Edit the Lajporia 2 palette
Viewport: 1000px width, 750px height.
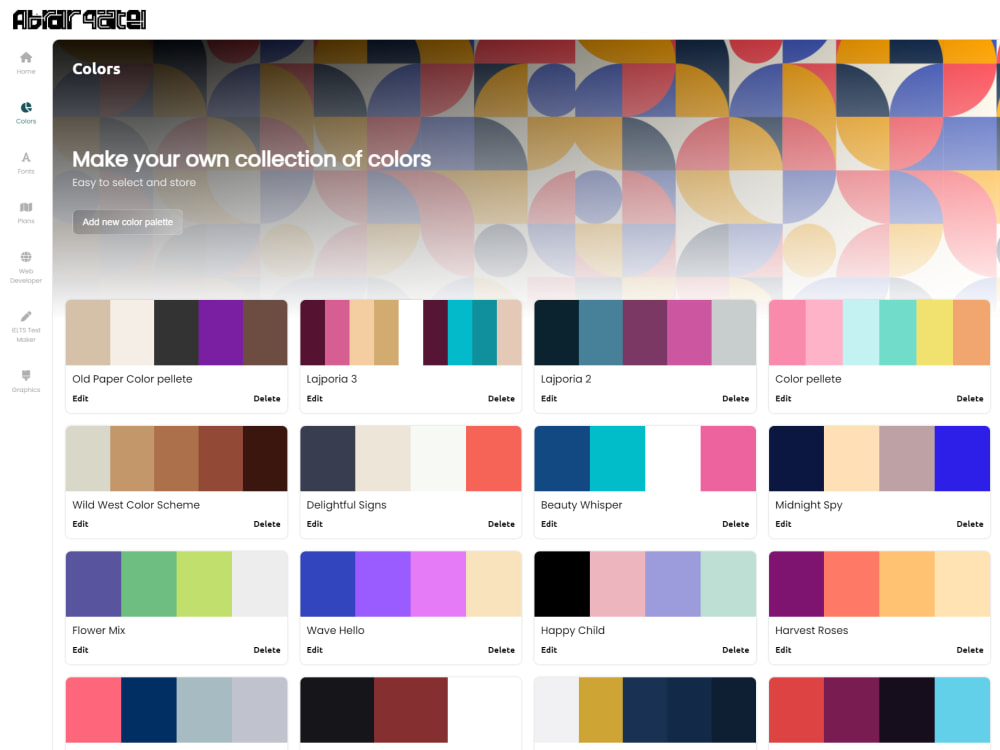[x=549, y=399]
